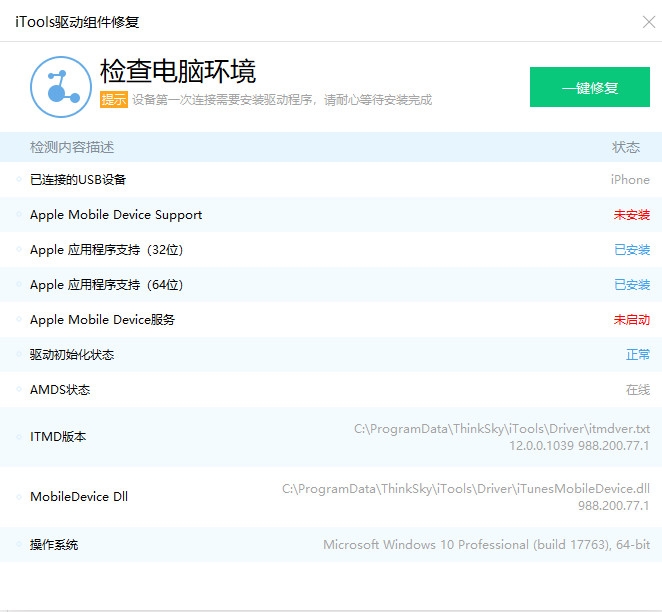Click 已安装 status for 64位 support
Screen dimensions: 662x612
pos(632,285)
